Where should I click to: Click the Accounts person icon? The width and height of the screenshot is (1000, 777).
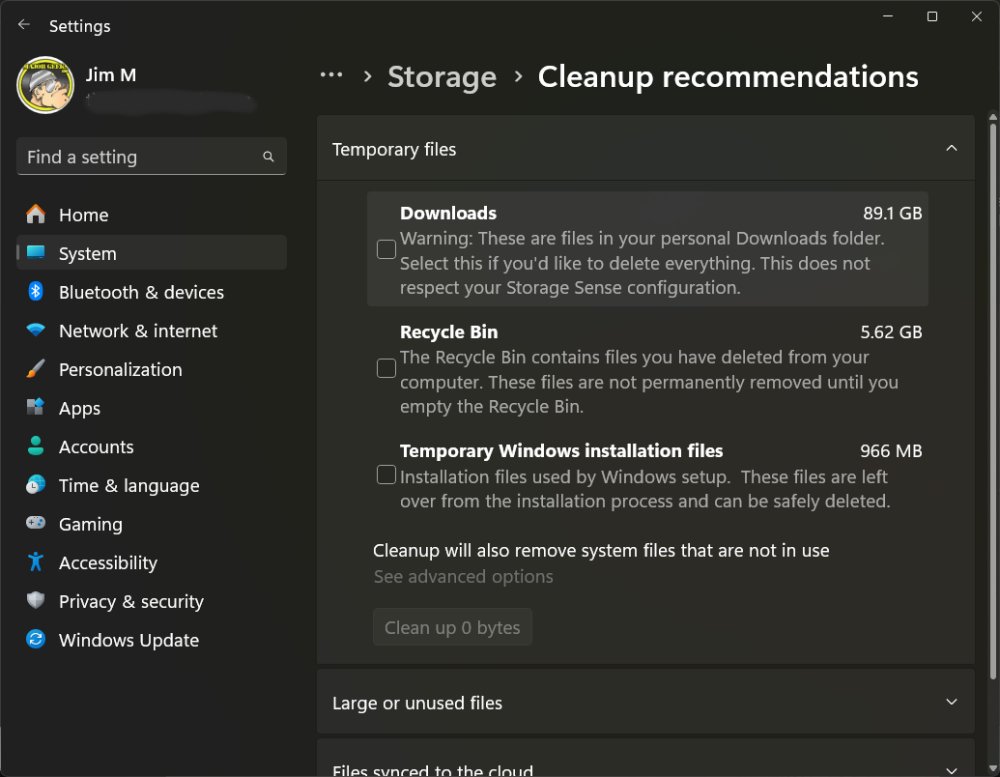click(36, 447)
